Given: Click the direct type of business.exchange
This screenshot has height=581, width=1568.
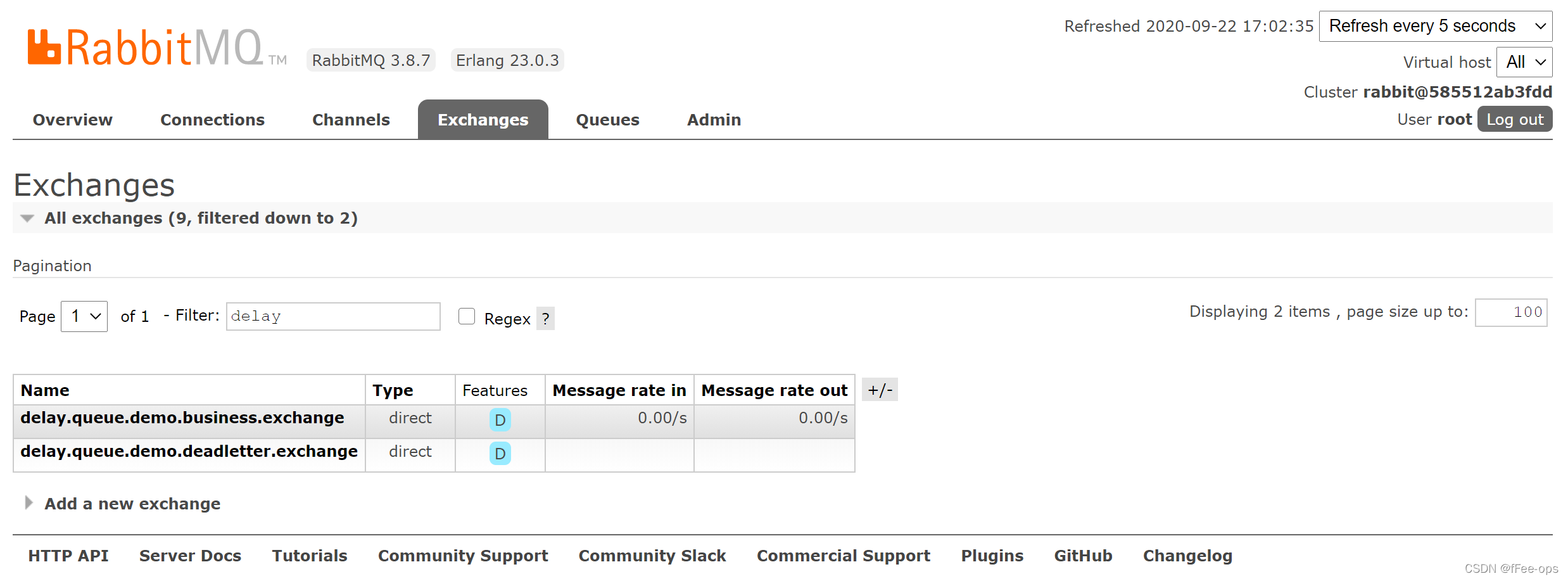Looking at the screenshot, I should pos(410,418).
